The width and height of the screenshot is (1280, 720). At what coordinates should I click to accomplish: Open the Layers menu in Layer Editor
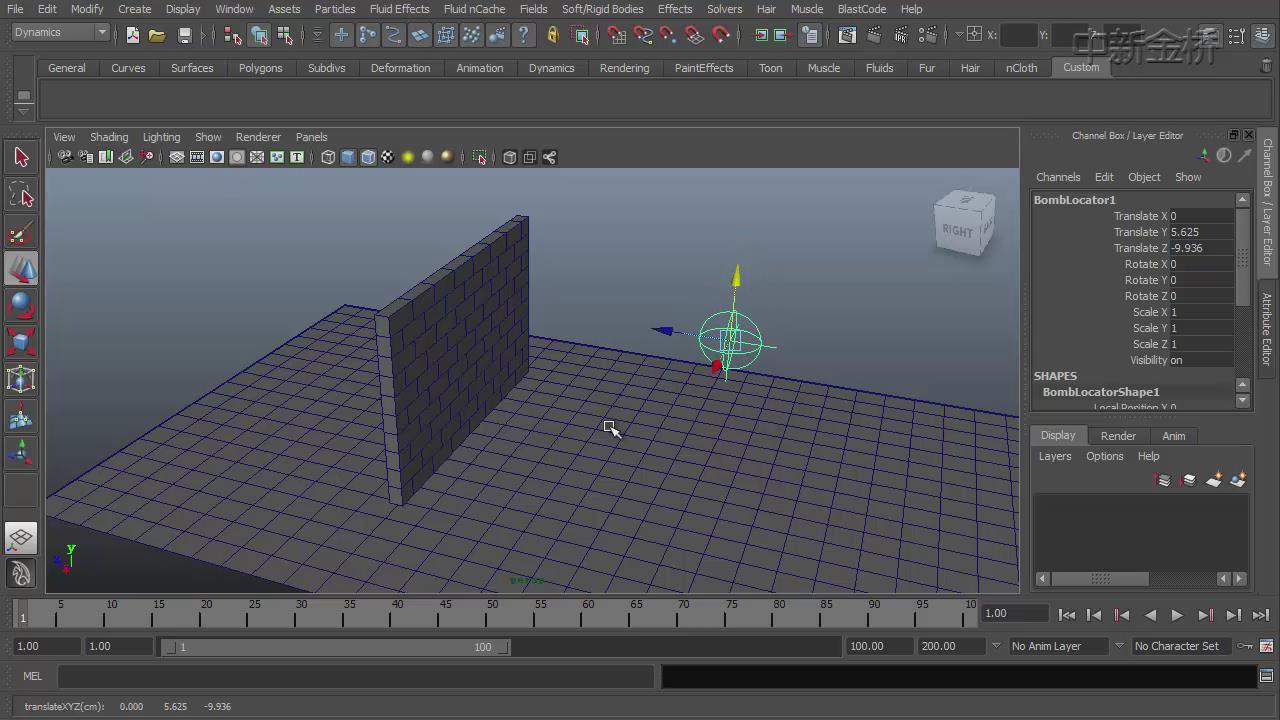[1054, 456]
